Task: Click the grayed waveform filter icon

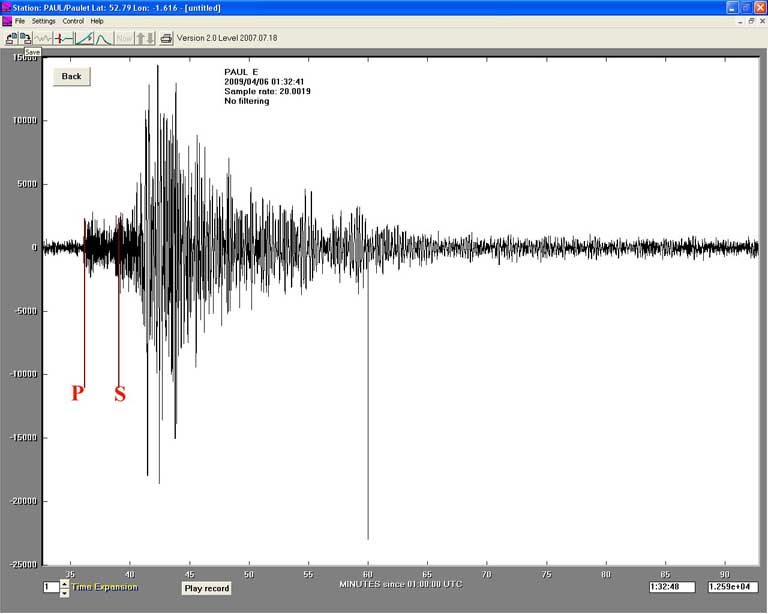Action: tap(43, 38)
